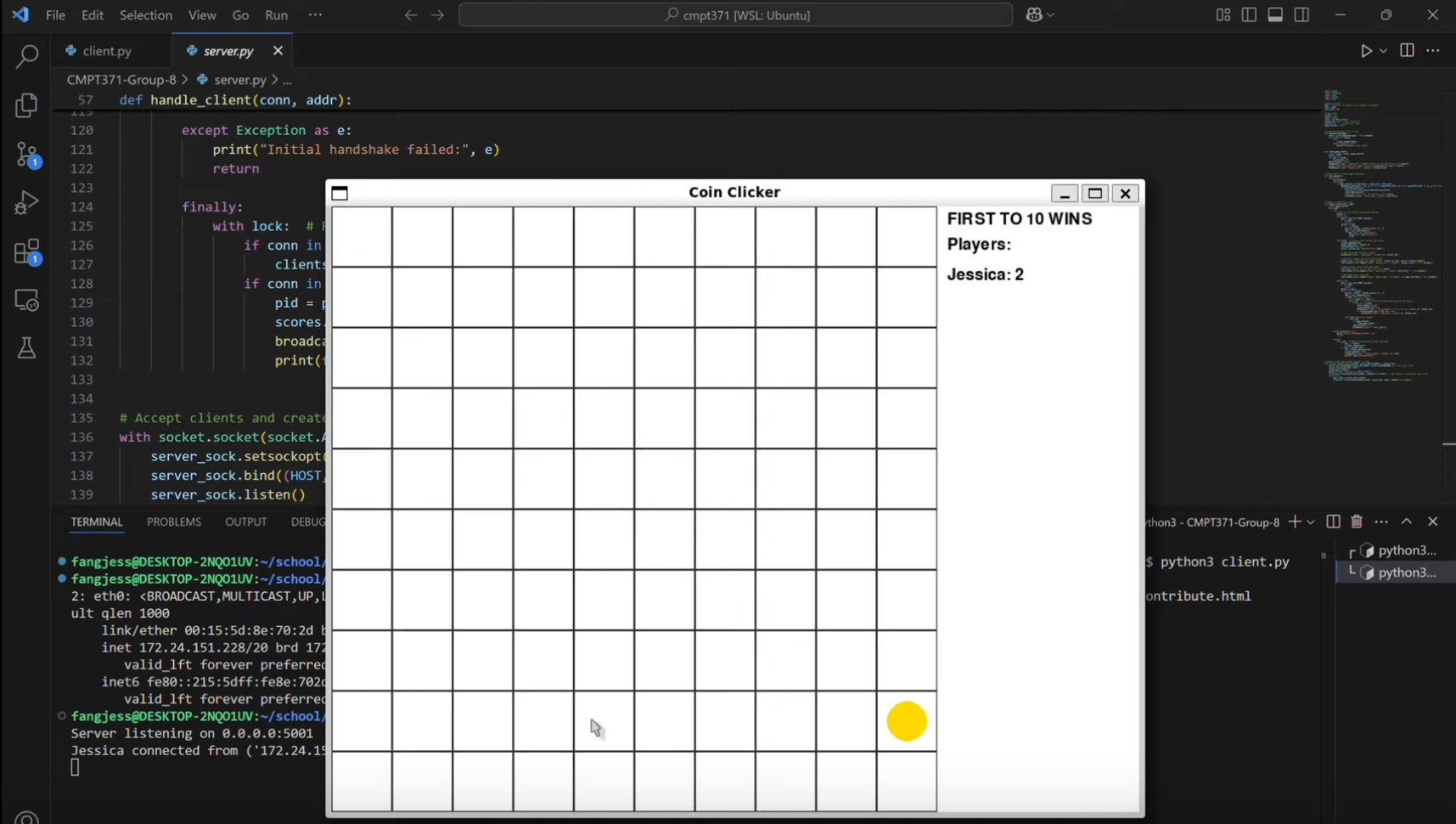Screen dimensions: 1456x824
Task: Open the Explorer files icon
Action: click(x=26, y=105)
